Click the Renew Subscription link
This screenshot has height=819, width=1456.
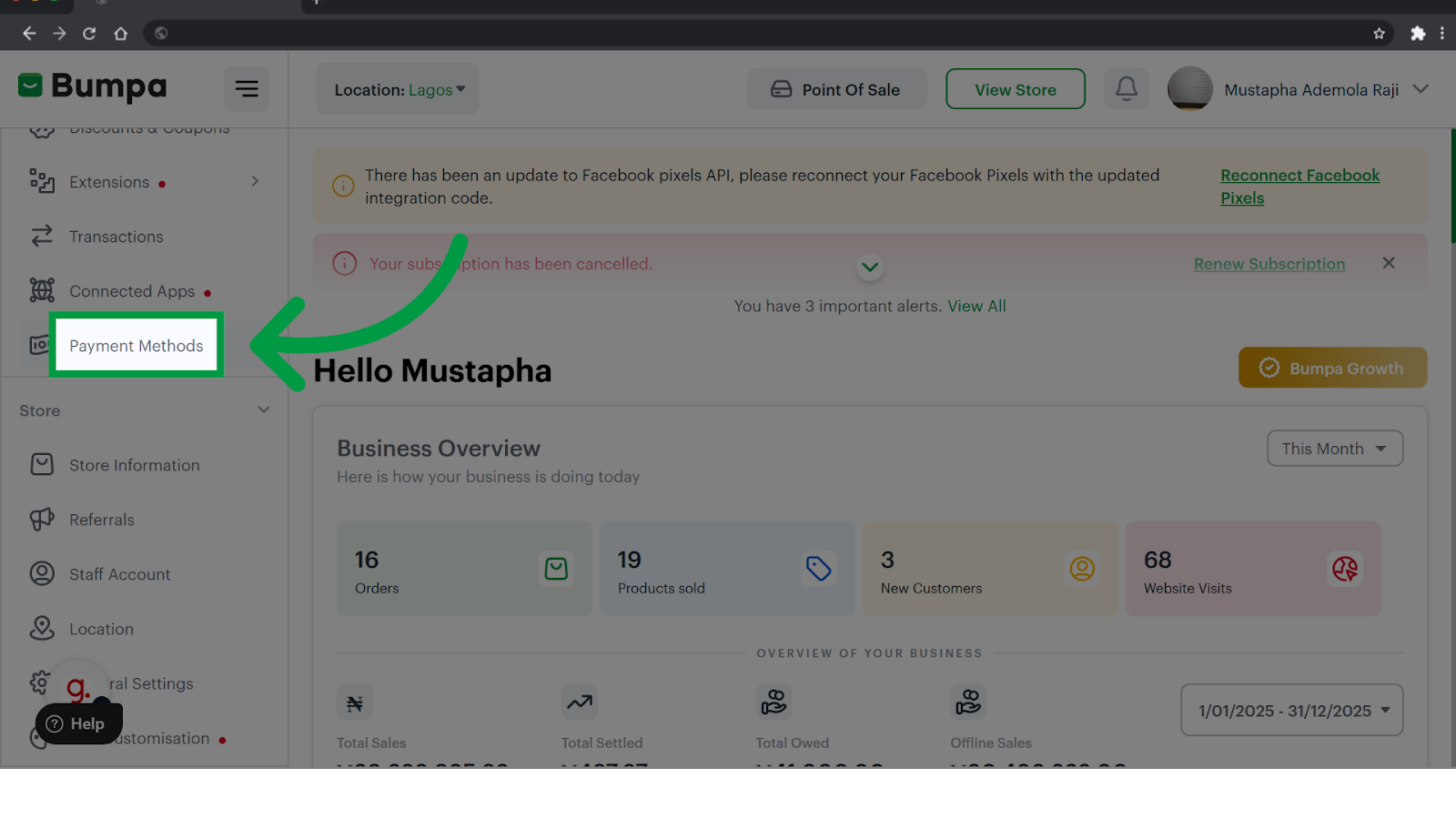coord(1269,264)
